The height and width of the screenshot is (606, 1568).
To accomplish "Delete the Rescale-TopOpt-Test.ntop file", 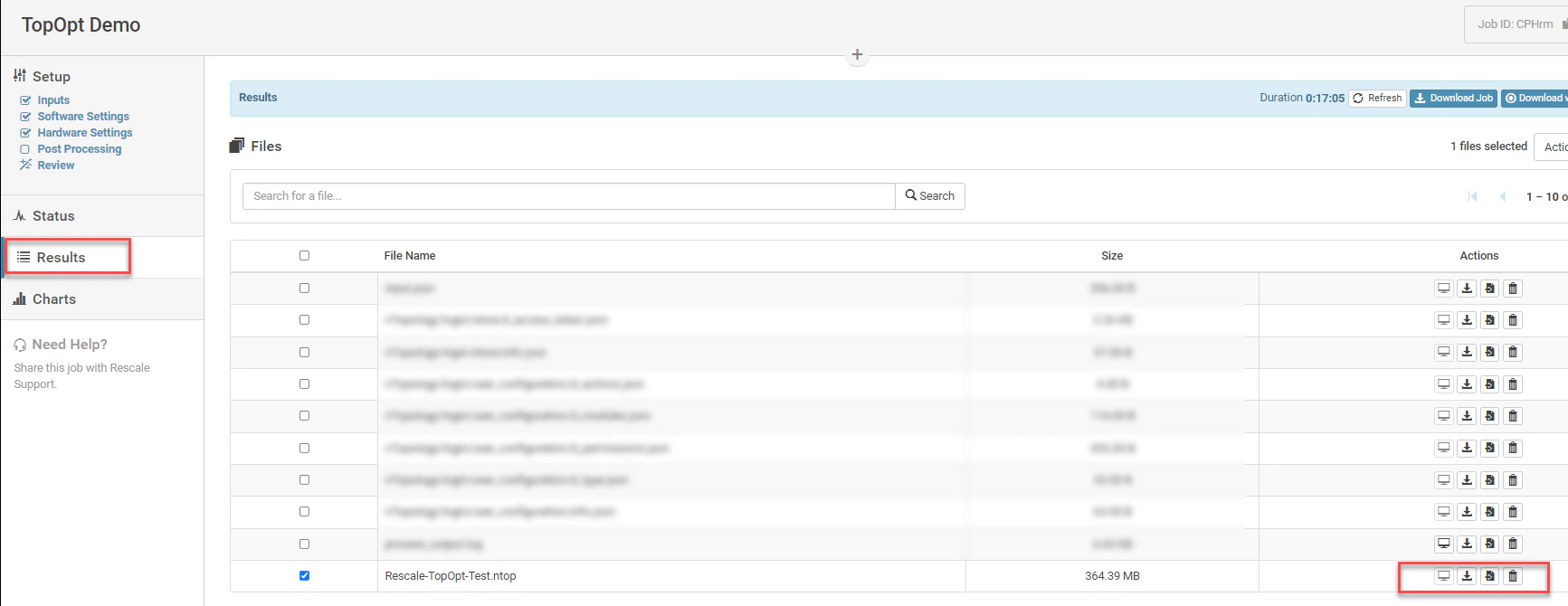I will coord(1512,576).
